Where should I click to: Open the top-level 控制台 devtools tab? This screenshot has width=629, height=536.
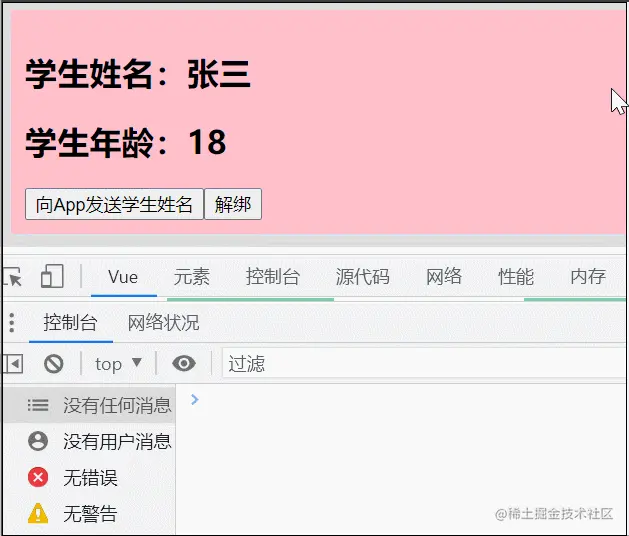pyautogui.click(x=273, y=277)
